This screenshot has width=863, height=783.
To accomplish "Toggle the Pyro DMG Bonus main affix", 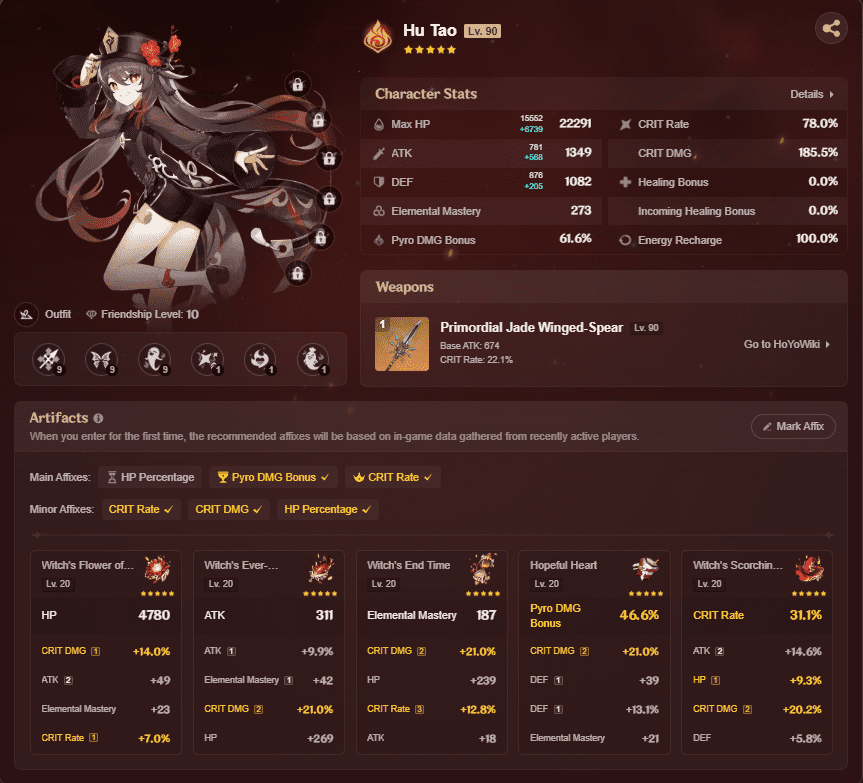I will coord(273,477).
